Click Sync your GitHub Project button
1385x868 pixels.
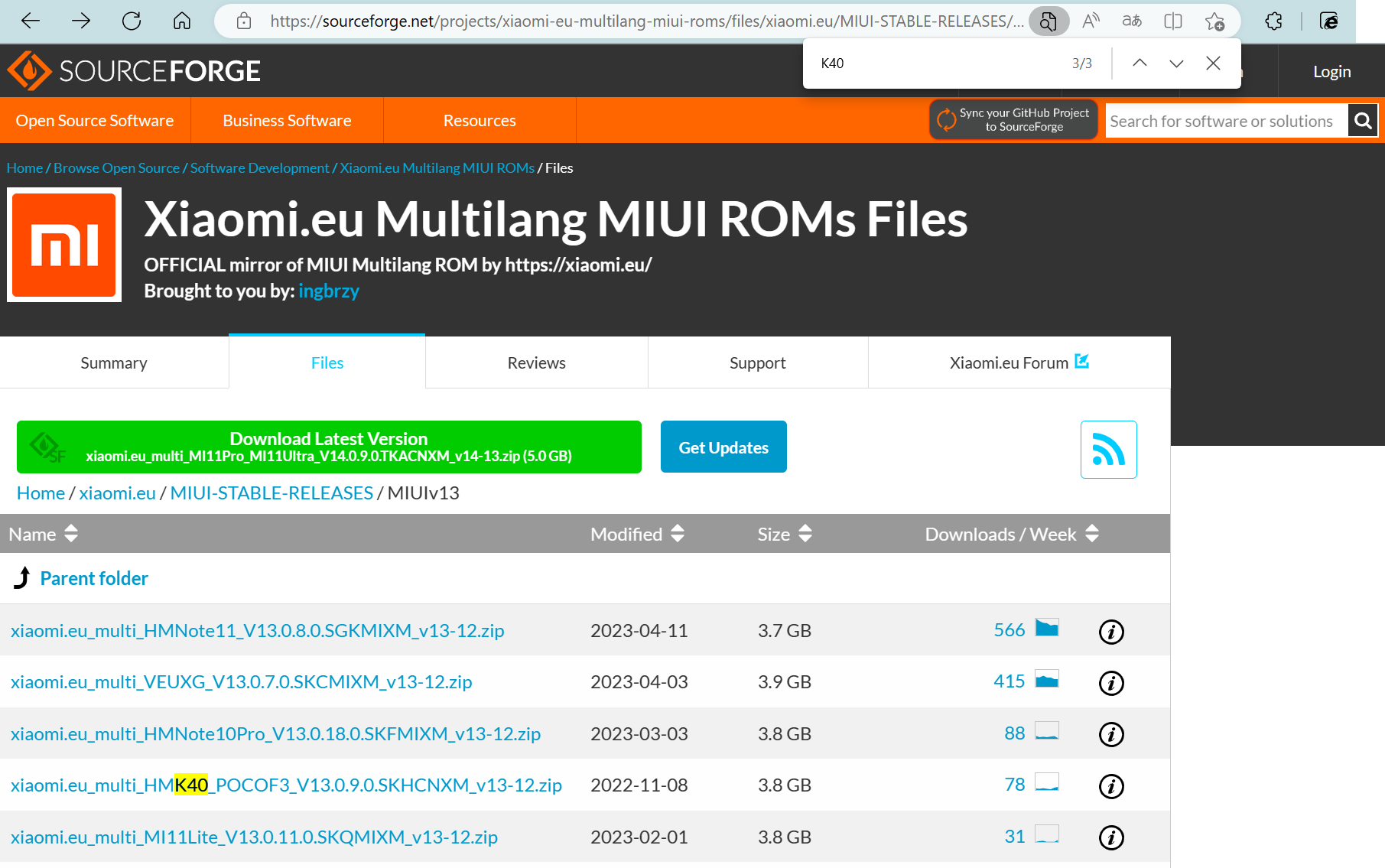(1013, 119)
